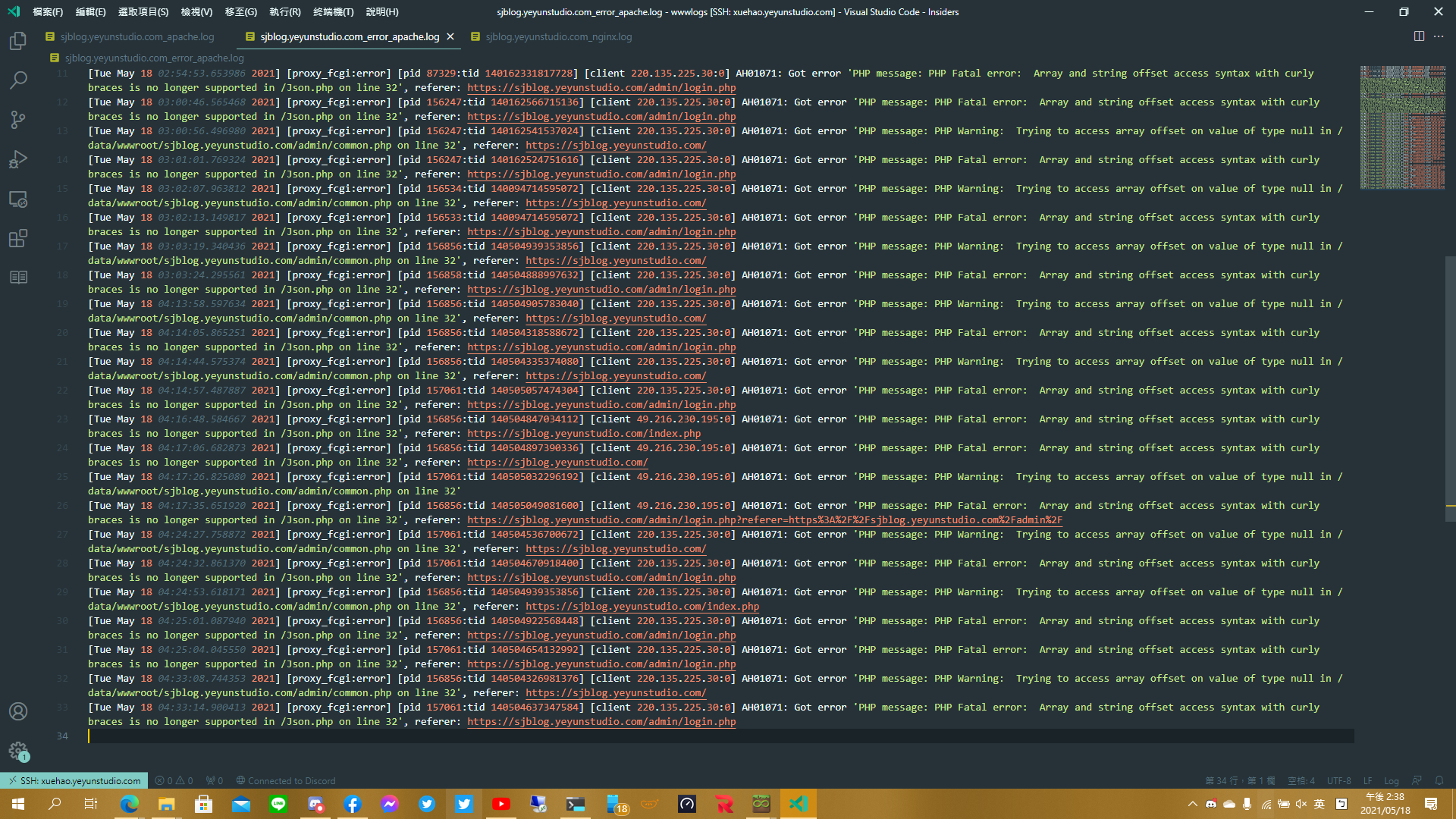This screenshot has height=819, width=1456.
Task: Open the Search view
Action: coord(18,80)
